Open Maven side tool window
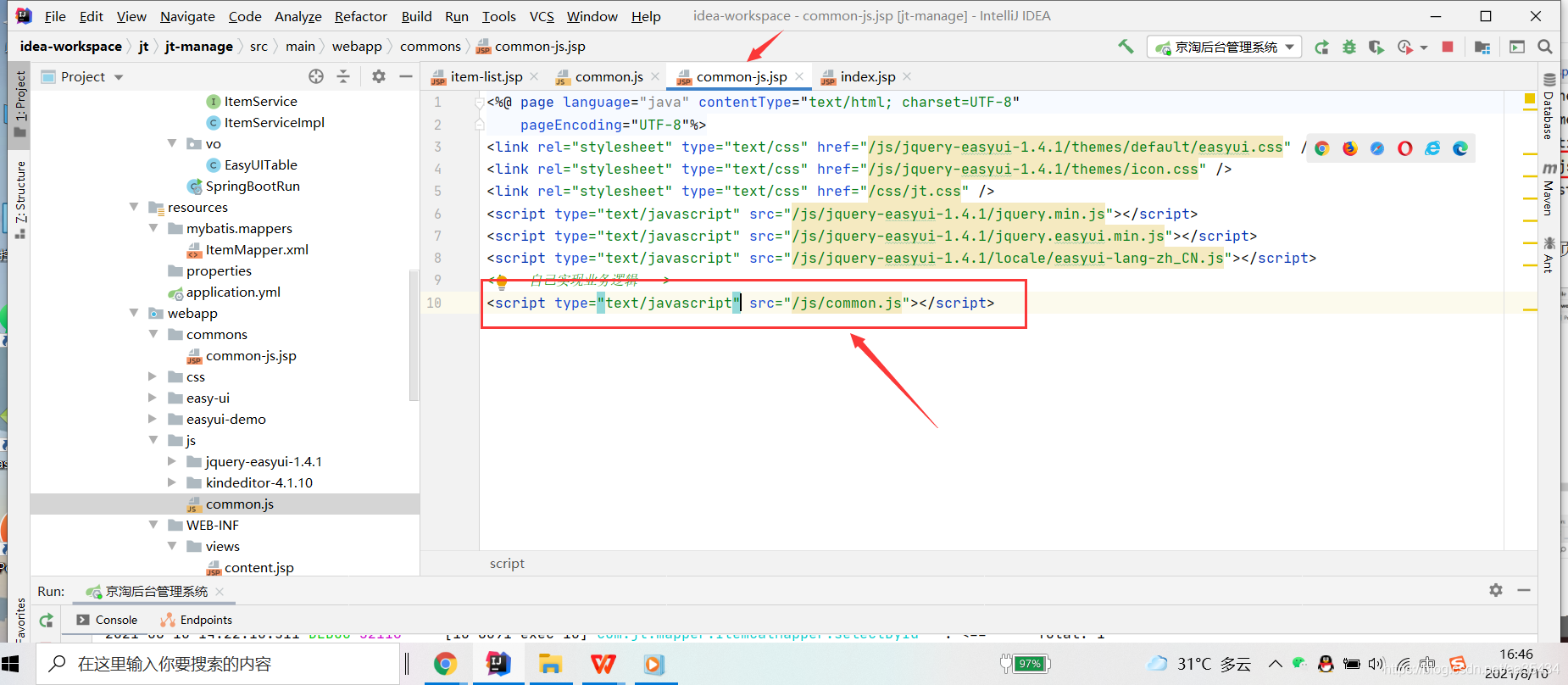Viewport: 1568px width, 685px height. point(1549,189)
